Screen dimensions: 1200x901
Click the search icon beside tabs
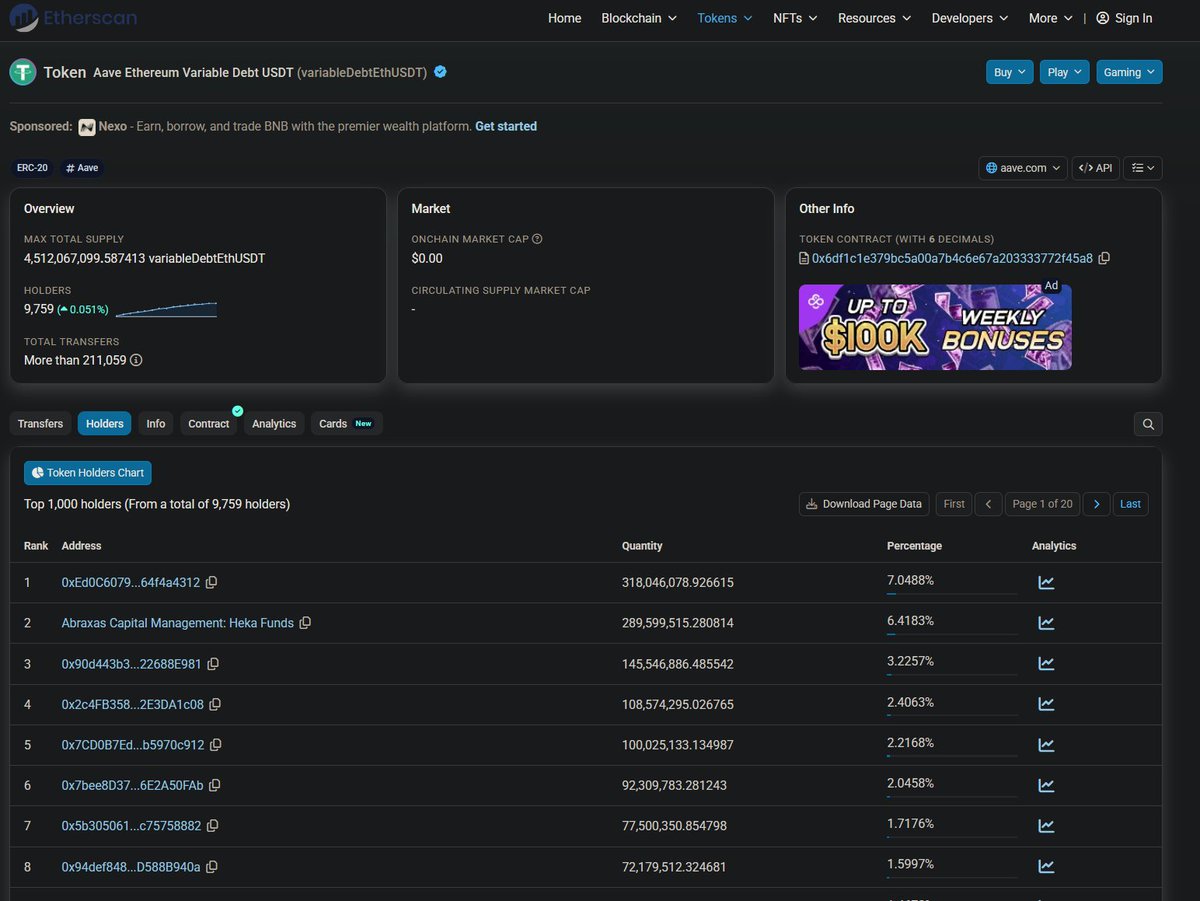(1148, 424)
